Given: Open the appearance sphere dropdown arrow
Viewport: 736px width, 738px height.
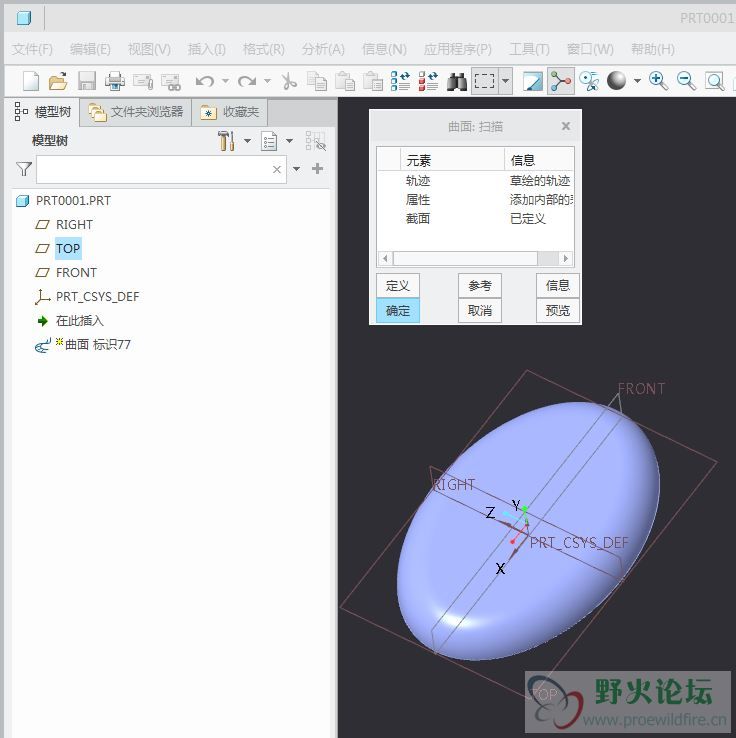Looking at the screenshot, I should [637, 81].
